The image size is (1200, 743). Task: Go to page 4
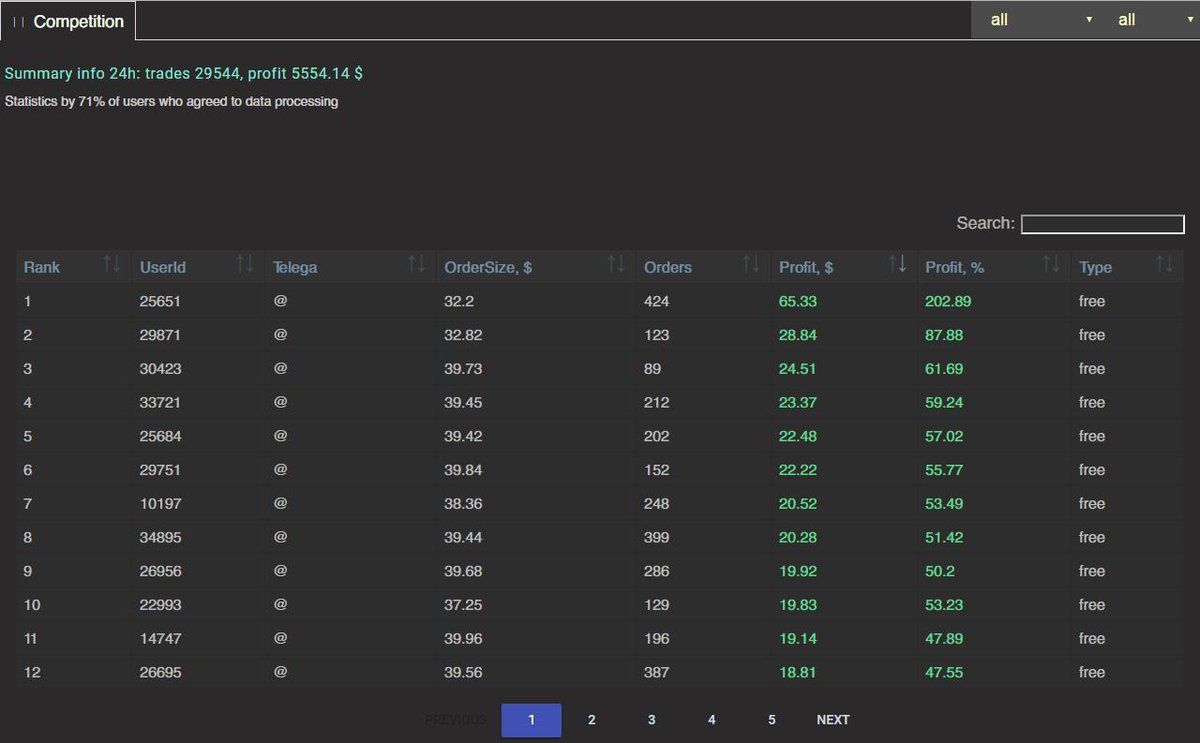click(x=712, y=720)
